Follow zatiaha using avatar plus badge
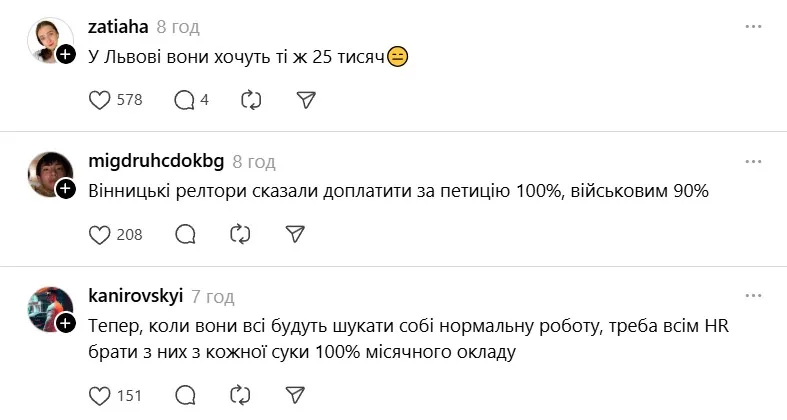Viewport: 787px width, 420px height. coord(66,55)
